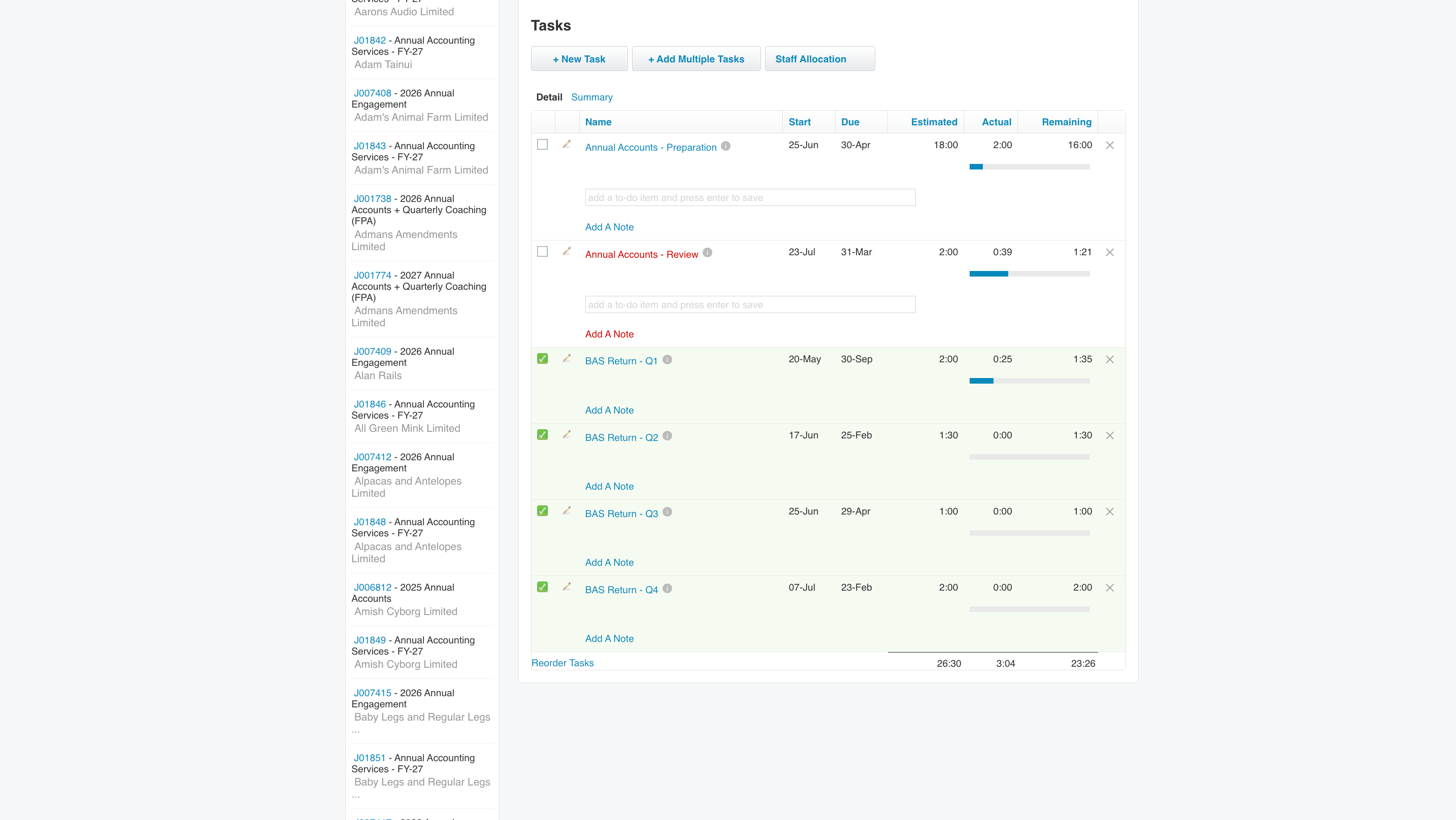The height and width of the screenshot is (820, 1456).
Task: Delete BAS Return - Q1 task with X
Action: tap(1110, 359)
